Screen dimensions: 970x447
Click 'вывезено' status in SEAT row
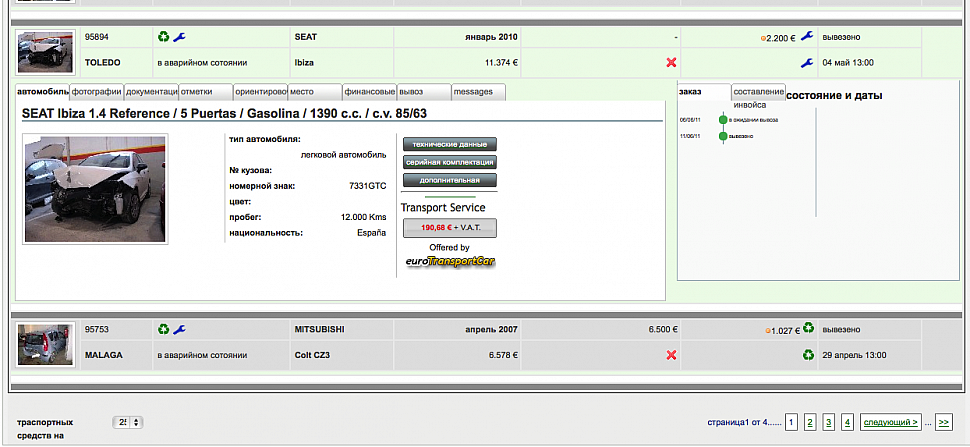[x=841, y=37]
